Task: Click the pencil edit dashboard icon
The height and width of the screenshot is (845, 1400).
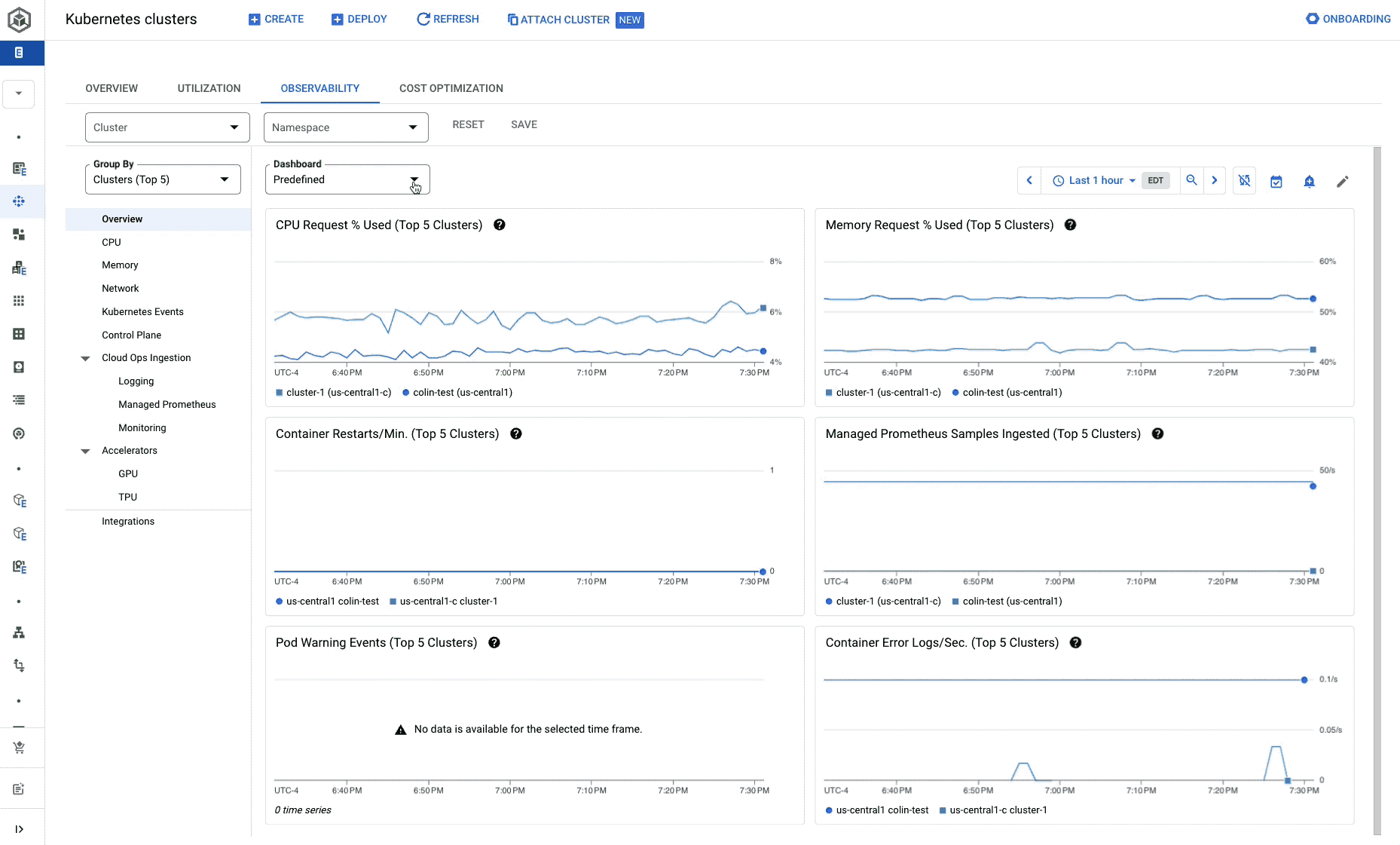Action: pyautogui.click(x=1343, y=182)
